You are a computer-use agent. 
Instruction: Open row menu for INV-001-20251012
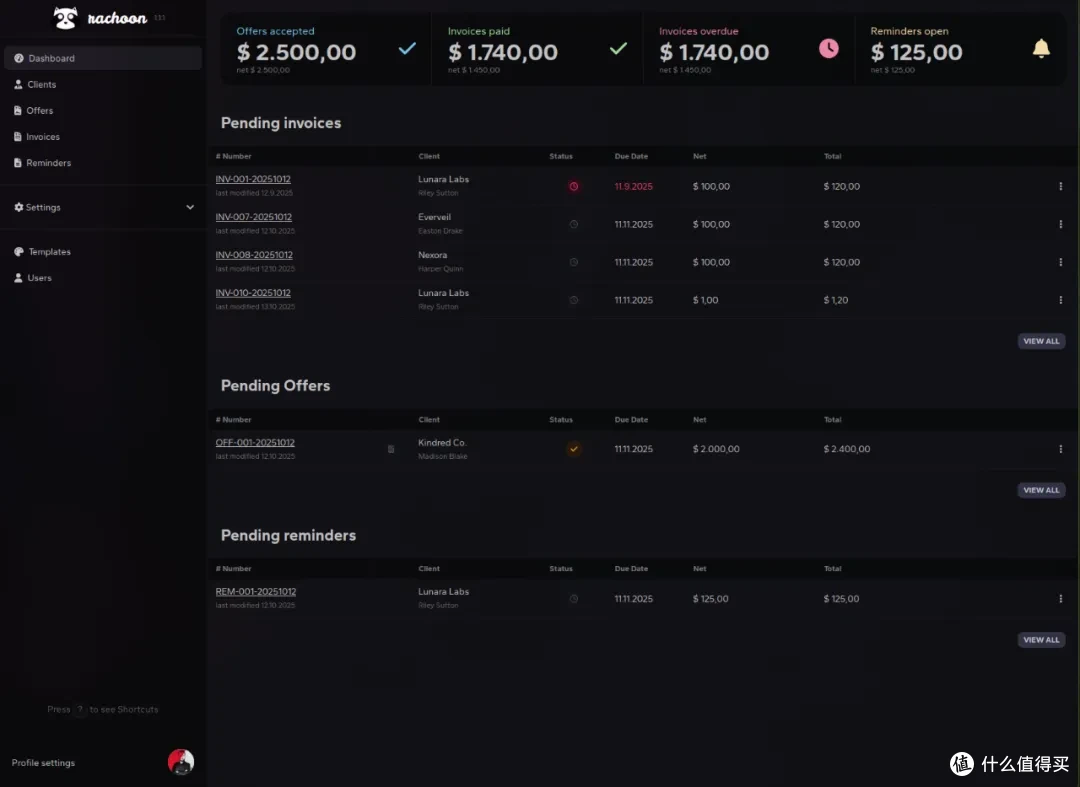pyautogui.click(x=1060, y=187)
